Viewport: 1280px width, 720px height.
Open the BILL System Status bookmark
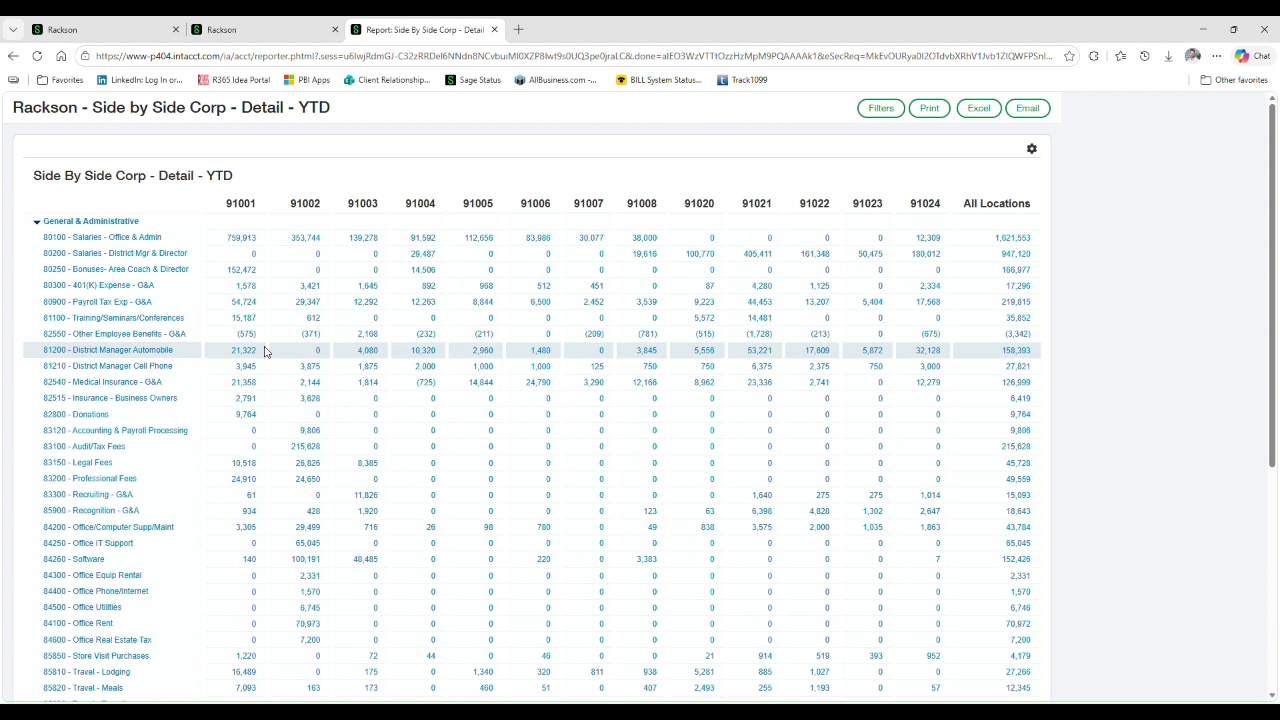(x=659, y=80)
